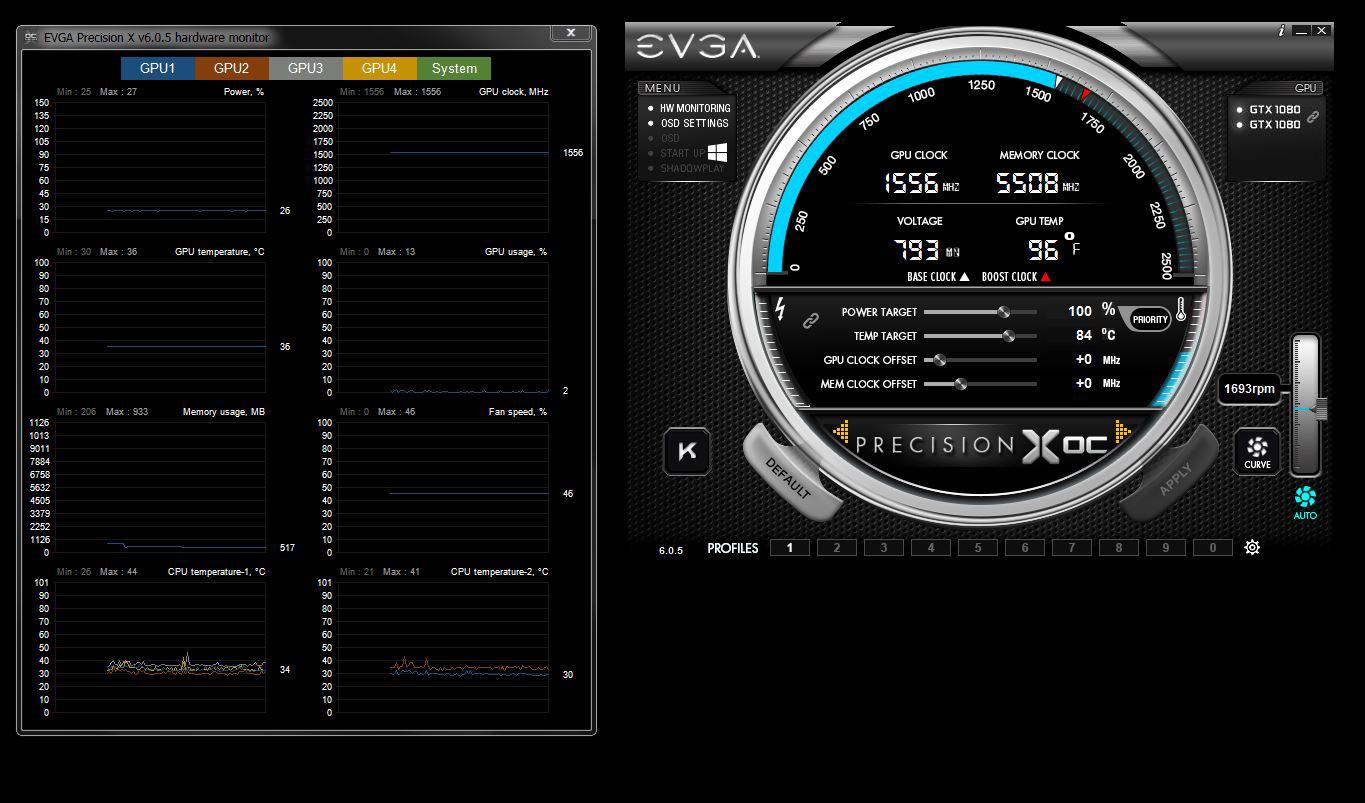
Task: Switch to the GPU3 tab
Action: click(x=305, y=68)
